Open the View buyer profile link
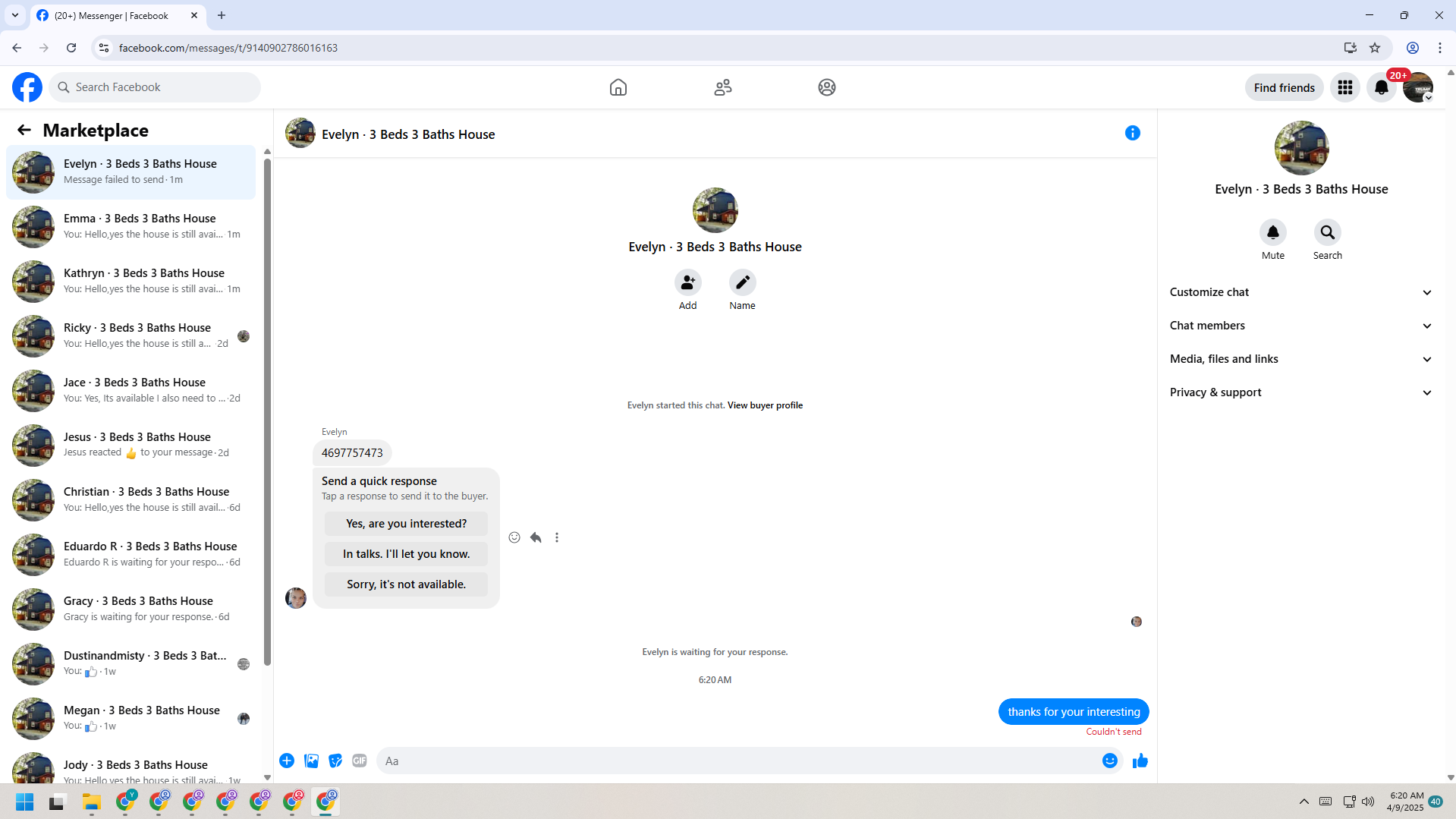Image resolution: width=1456 pixels, height=819 pixels. point(765,405)
